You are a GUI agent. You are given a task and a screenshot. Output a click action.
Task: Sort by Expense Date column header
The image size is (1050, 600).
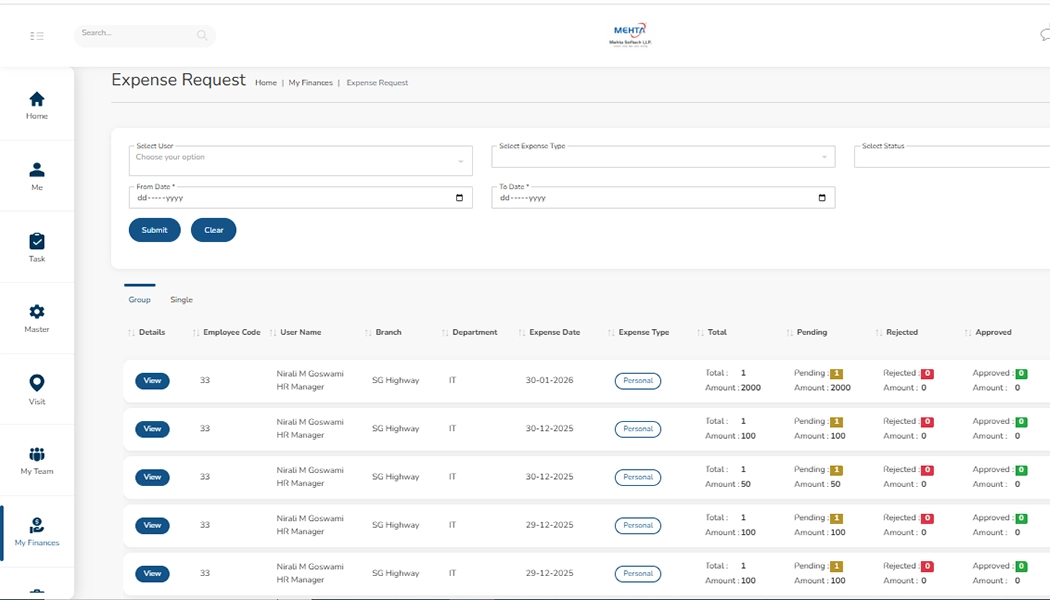coord(554,332)
